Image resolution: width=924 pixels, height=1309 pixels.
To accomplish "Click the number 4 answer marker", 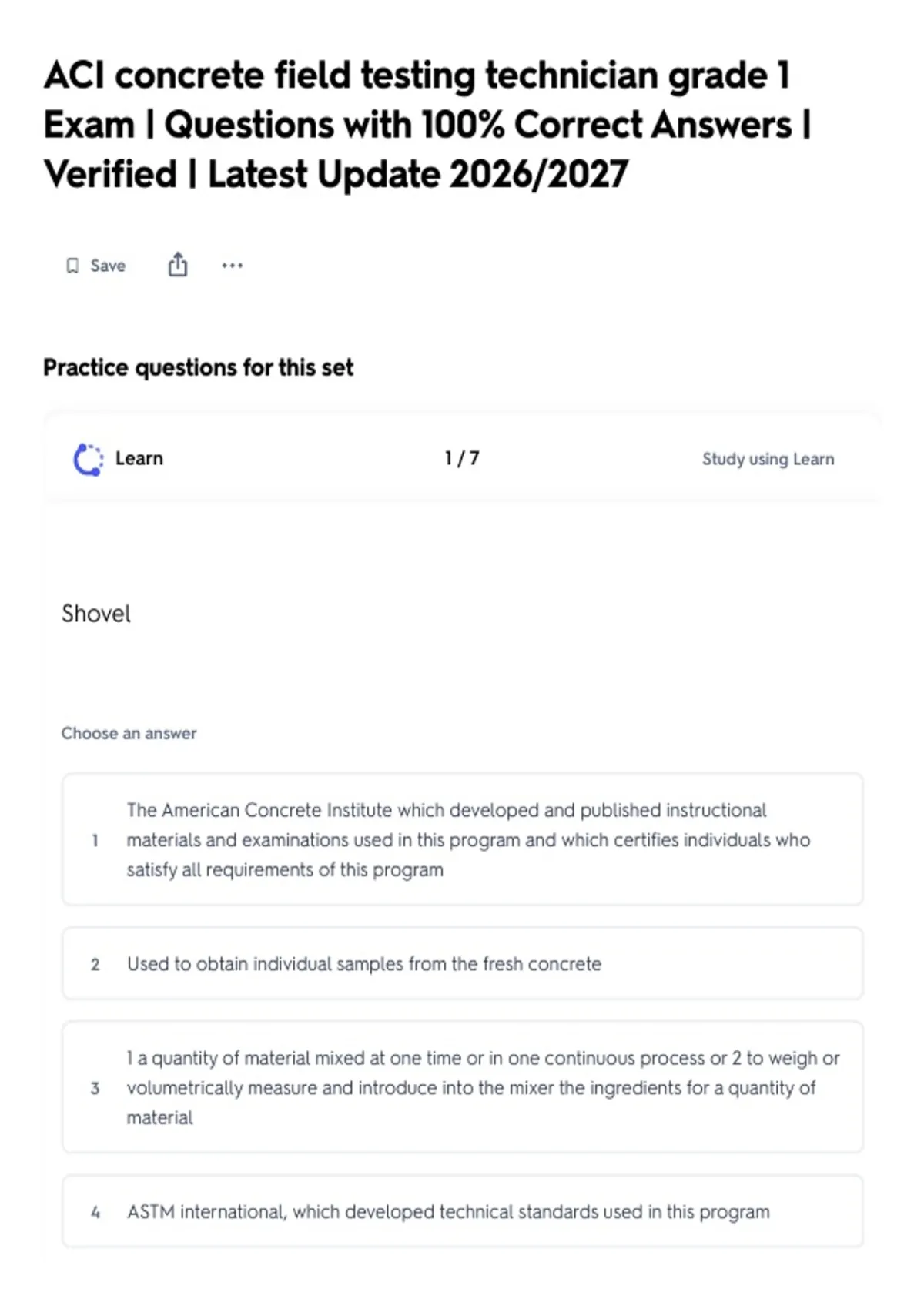I will point(95,1212).
